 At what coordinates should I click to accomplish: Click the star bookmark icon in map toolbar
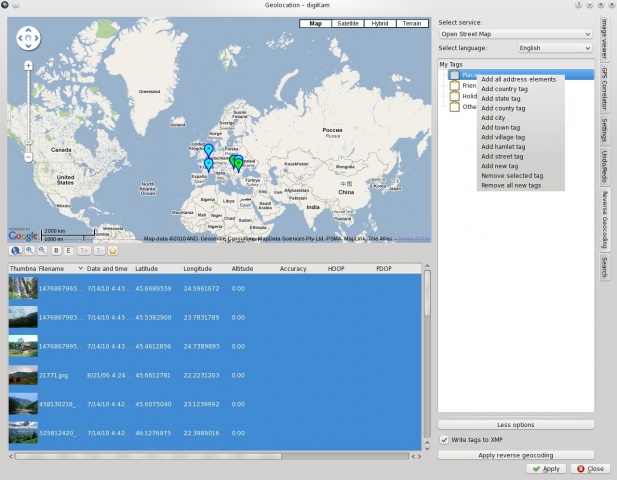[x=113, y=251]
